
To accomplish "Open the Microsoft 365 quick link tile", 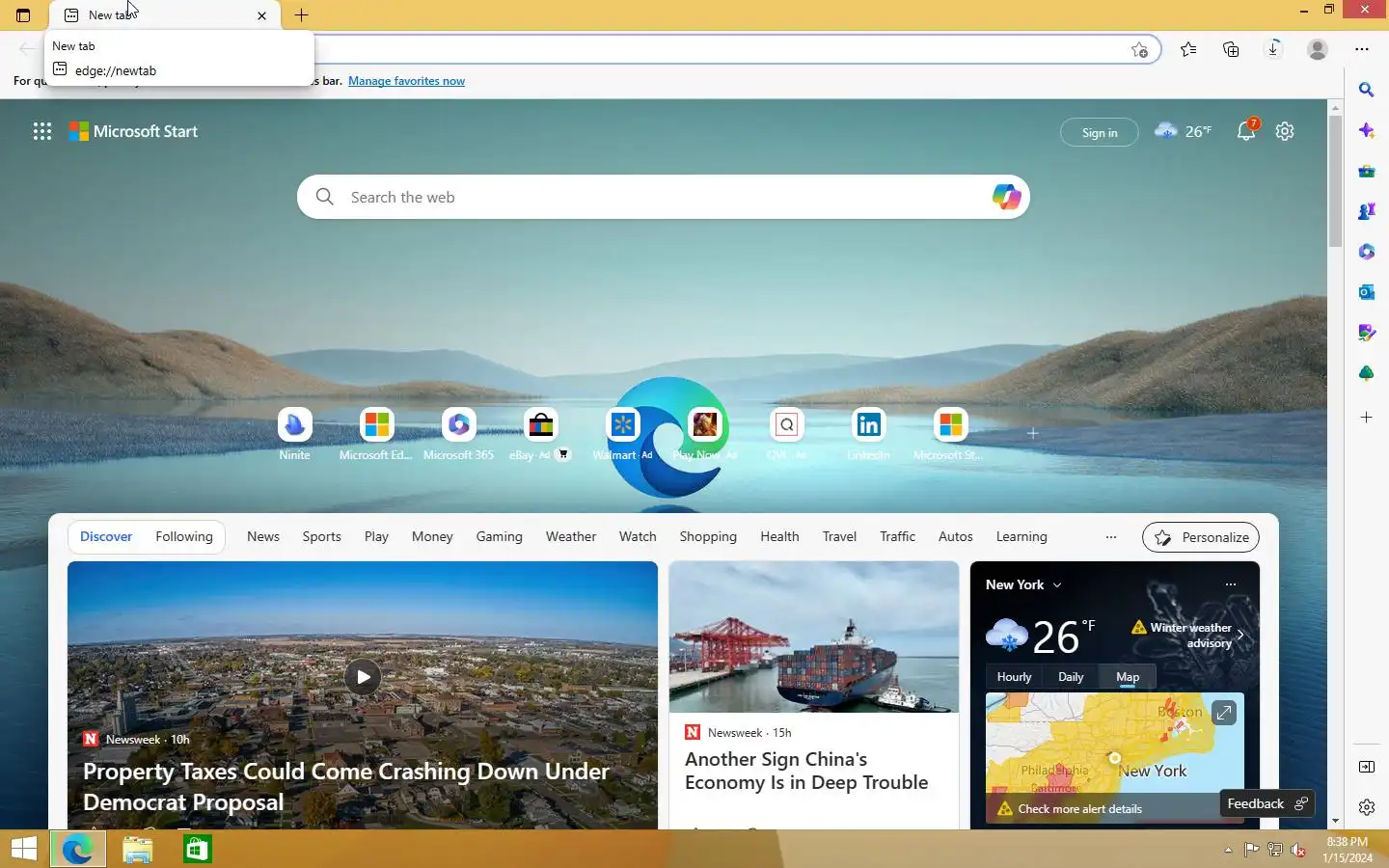I will click(x=458, y=434).
